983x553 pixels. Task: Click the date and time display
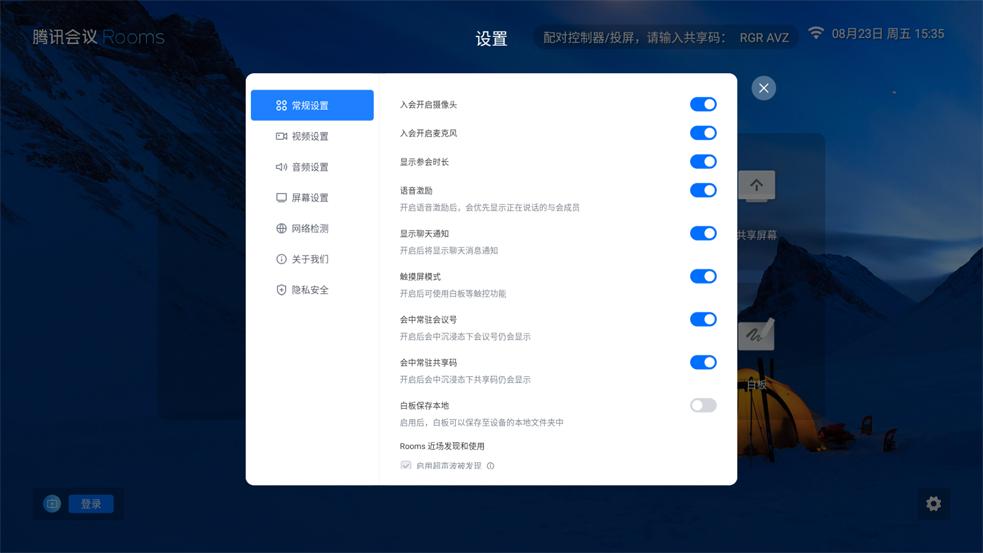pos(887,34)
